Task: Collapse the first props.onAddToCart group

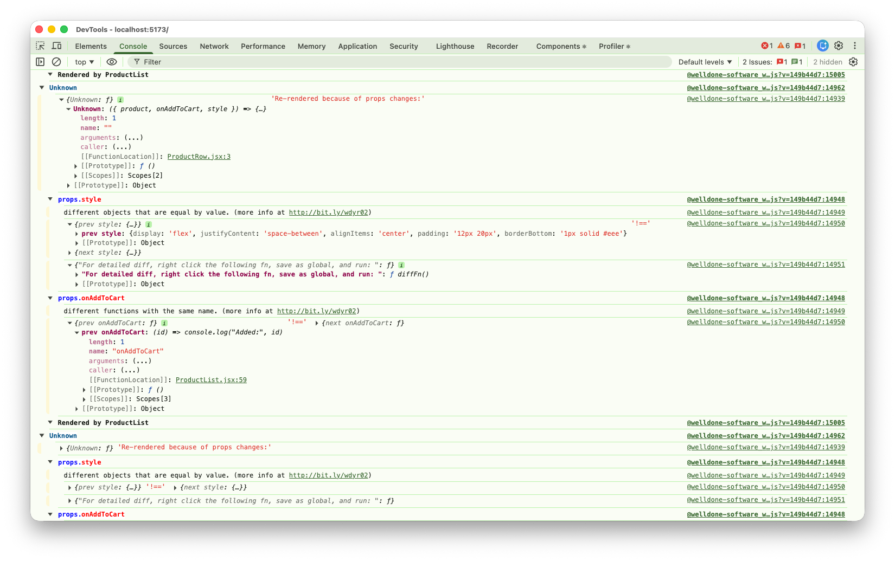Action: point(50,298)
